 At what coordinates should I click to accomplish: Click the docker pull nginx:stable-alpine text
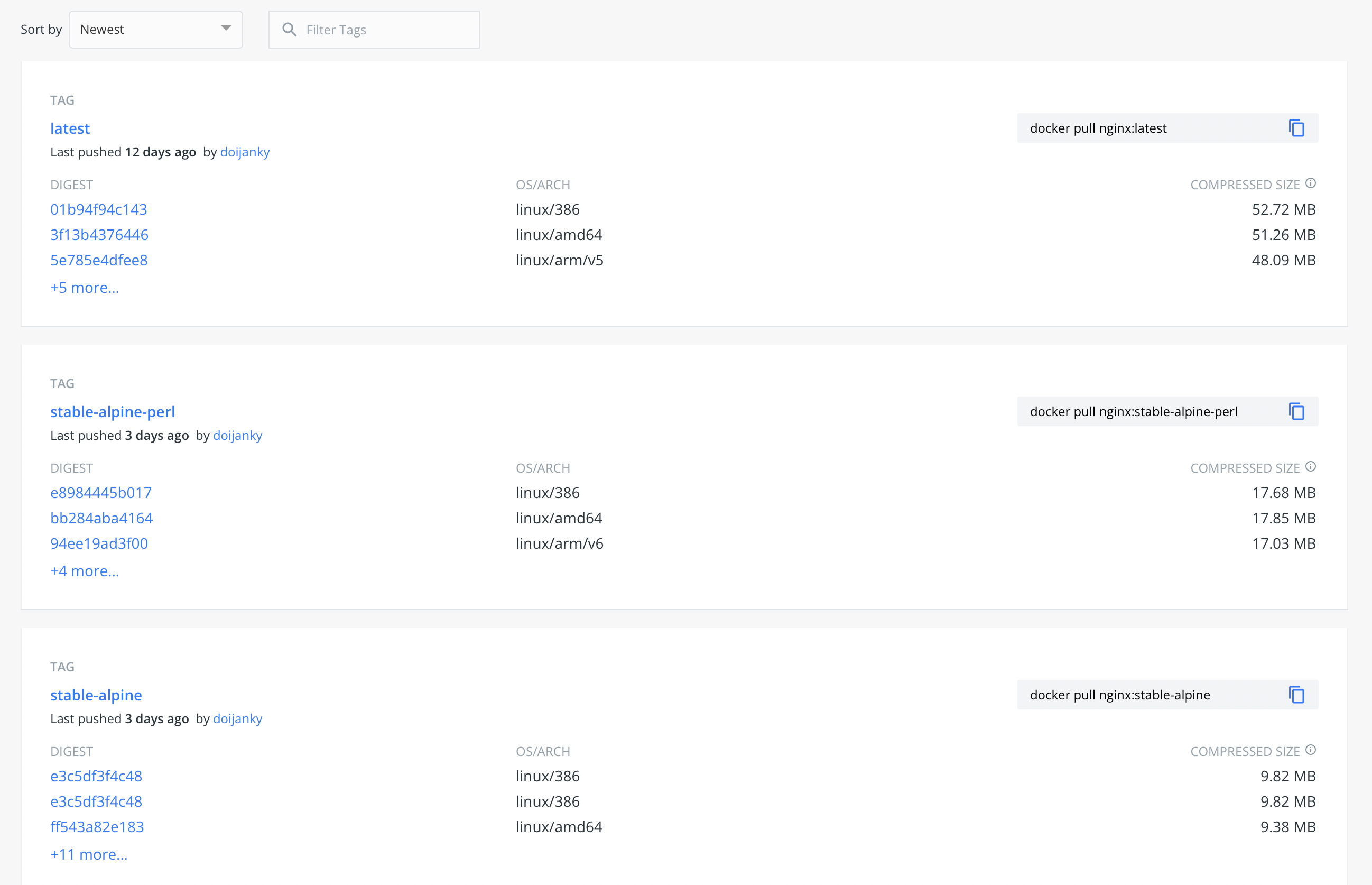pyautogui.click(x=1120, y=694)
